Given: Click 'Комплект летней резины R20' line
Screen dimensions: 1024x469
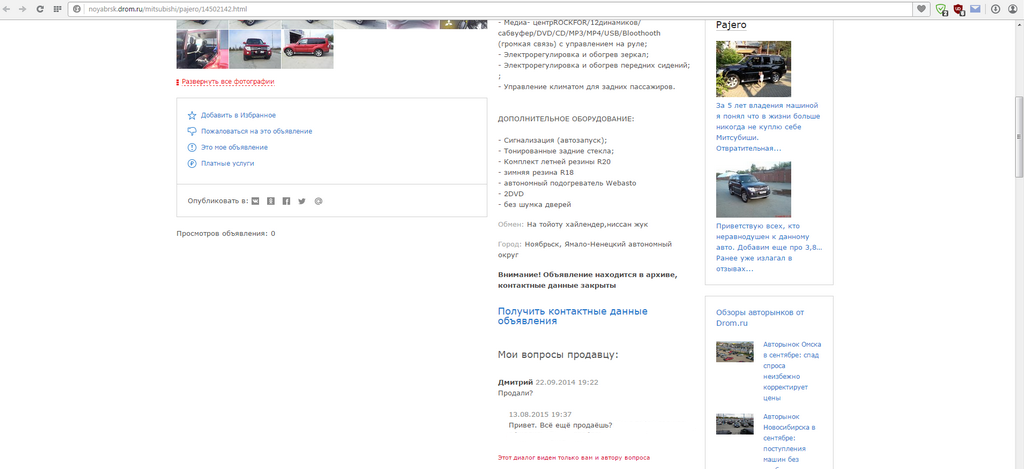Looking at the screenshot, I should 554,161.
